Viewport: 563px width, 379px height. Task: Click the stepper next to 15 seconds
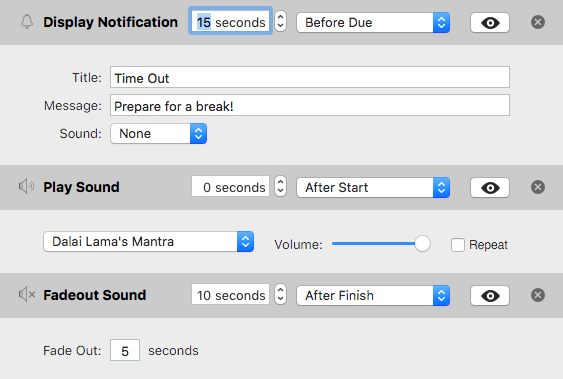280,21
